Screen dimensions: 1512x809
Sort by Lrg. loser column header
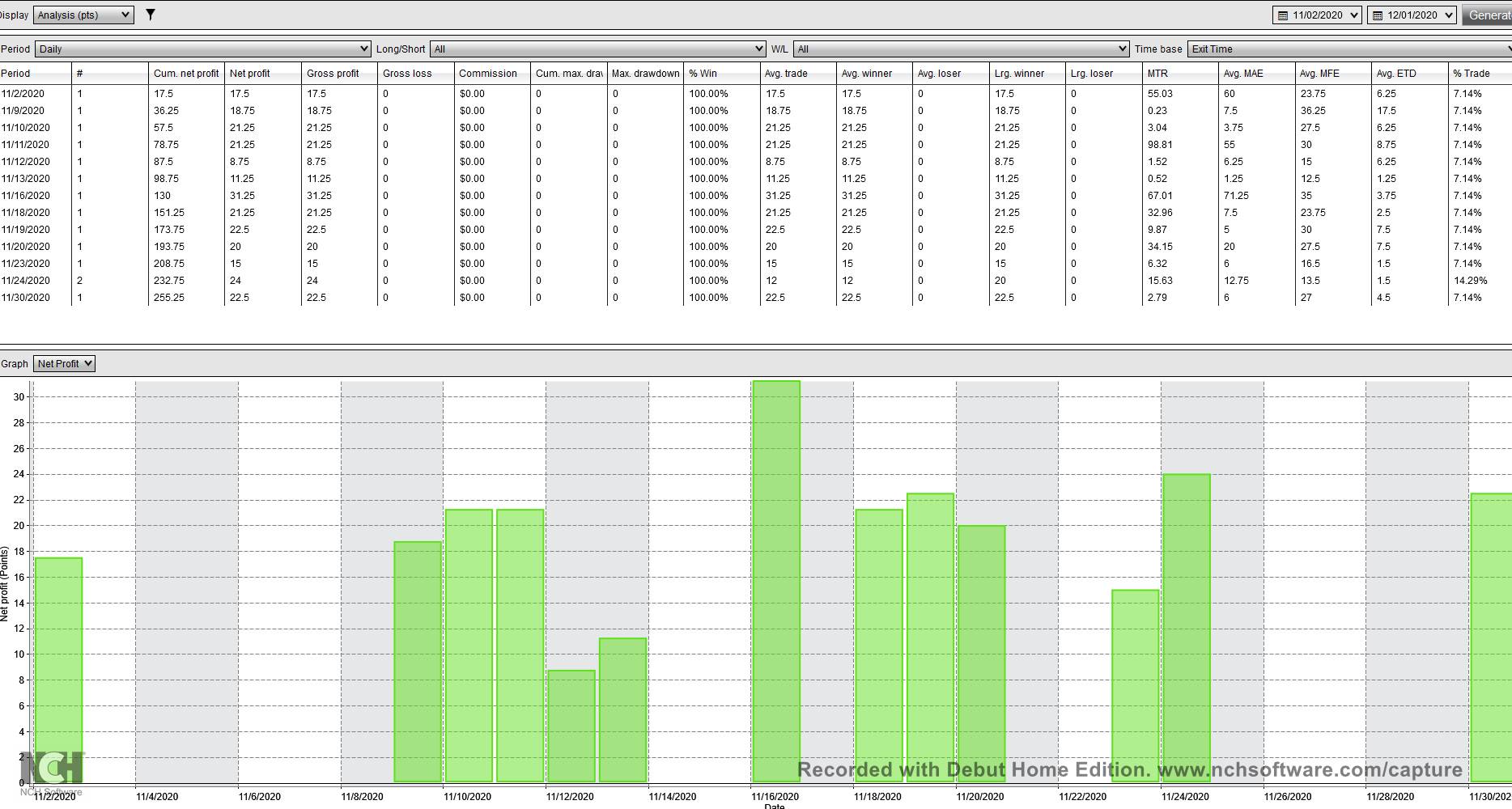coord(1104,73)
